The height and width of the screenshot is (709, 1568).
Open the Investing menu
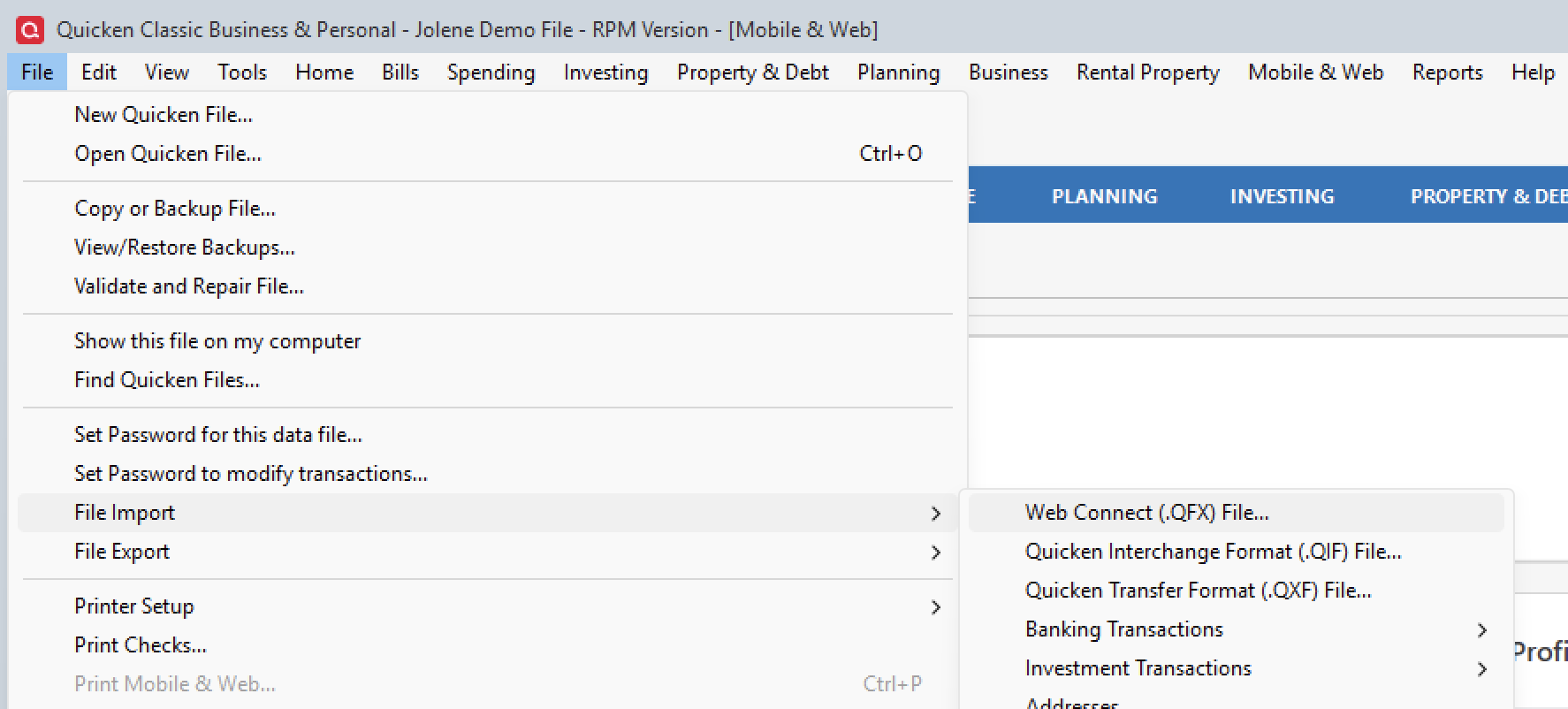pyautogui.click(x=606, y=72)
